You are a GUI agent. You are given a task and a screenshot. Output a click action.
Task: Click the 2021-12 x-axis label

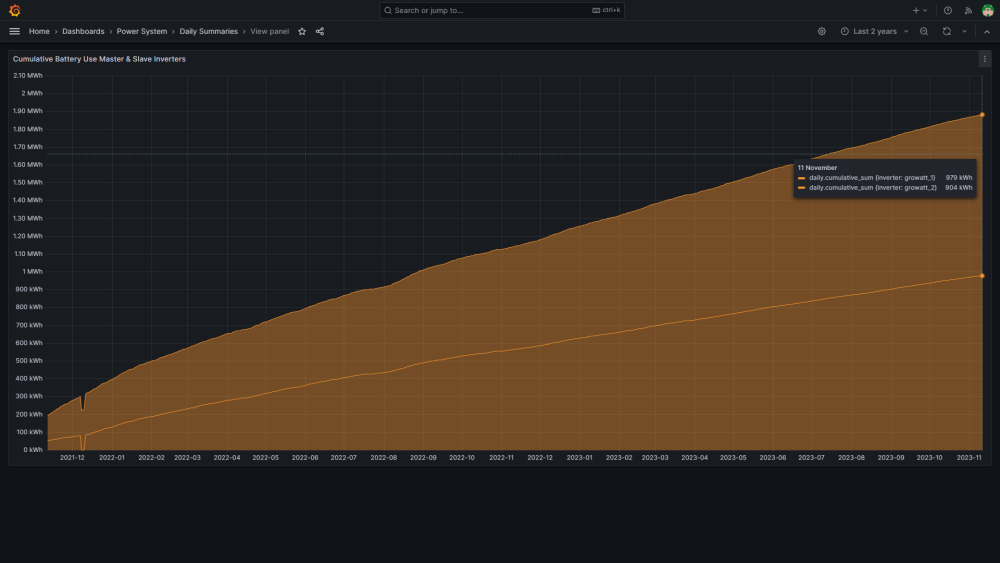pos(72,458)
